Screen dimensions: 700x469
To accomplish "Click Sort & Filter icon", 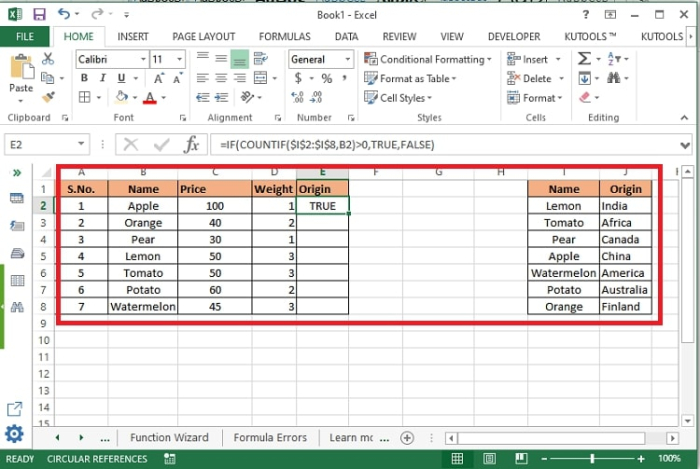I will tap(612, 58).
